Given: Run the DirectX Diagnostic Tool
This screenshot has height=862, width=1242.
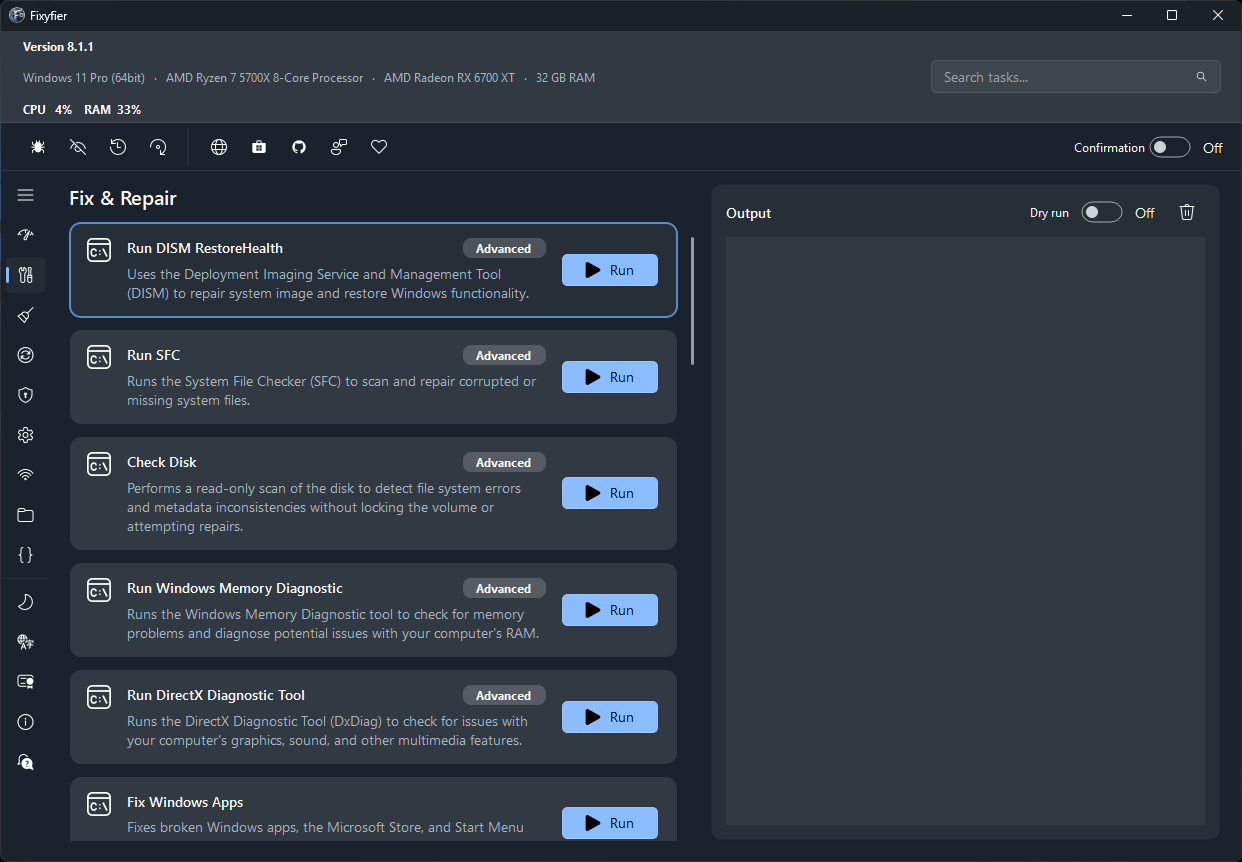Looking at the screenshot, I should tap(610, 717).
